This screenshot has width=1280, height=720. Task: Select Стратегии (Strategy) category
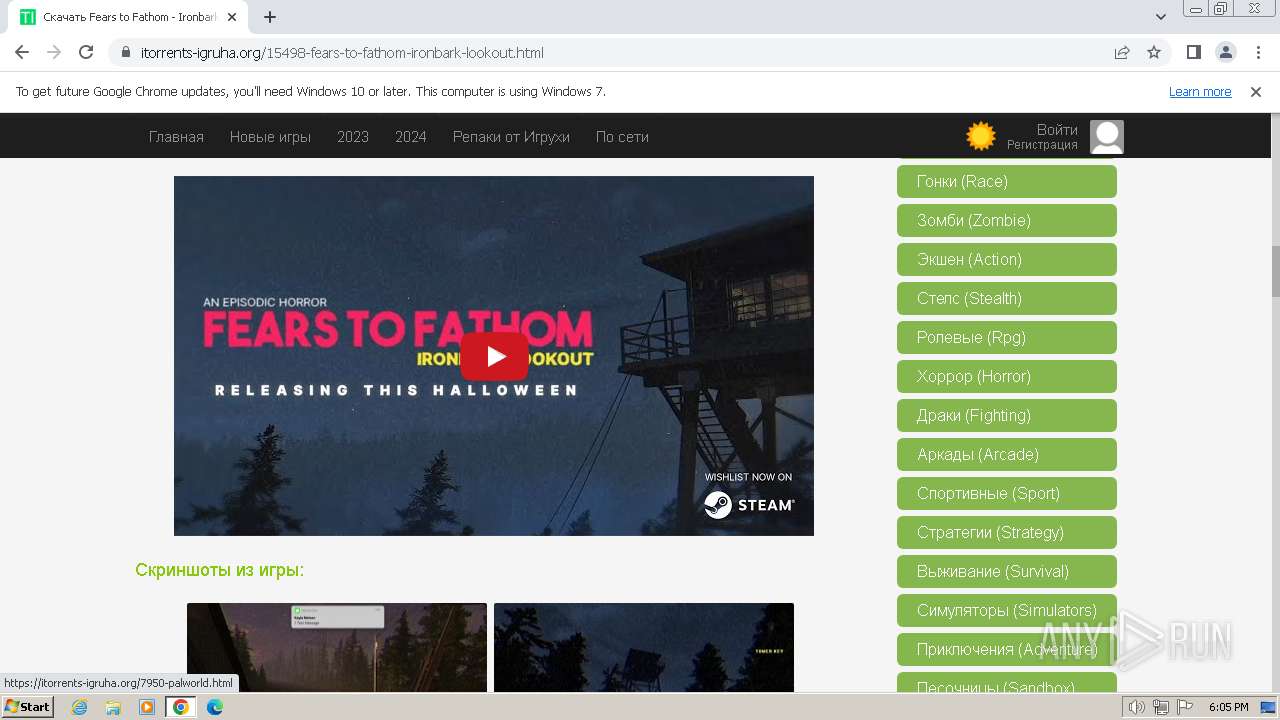point(1007,532)
